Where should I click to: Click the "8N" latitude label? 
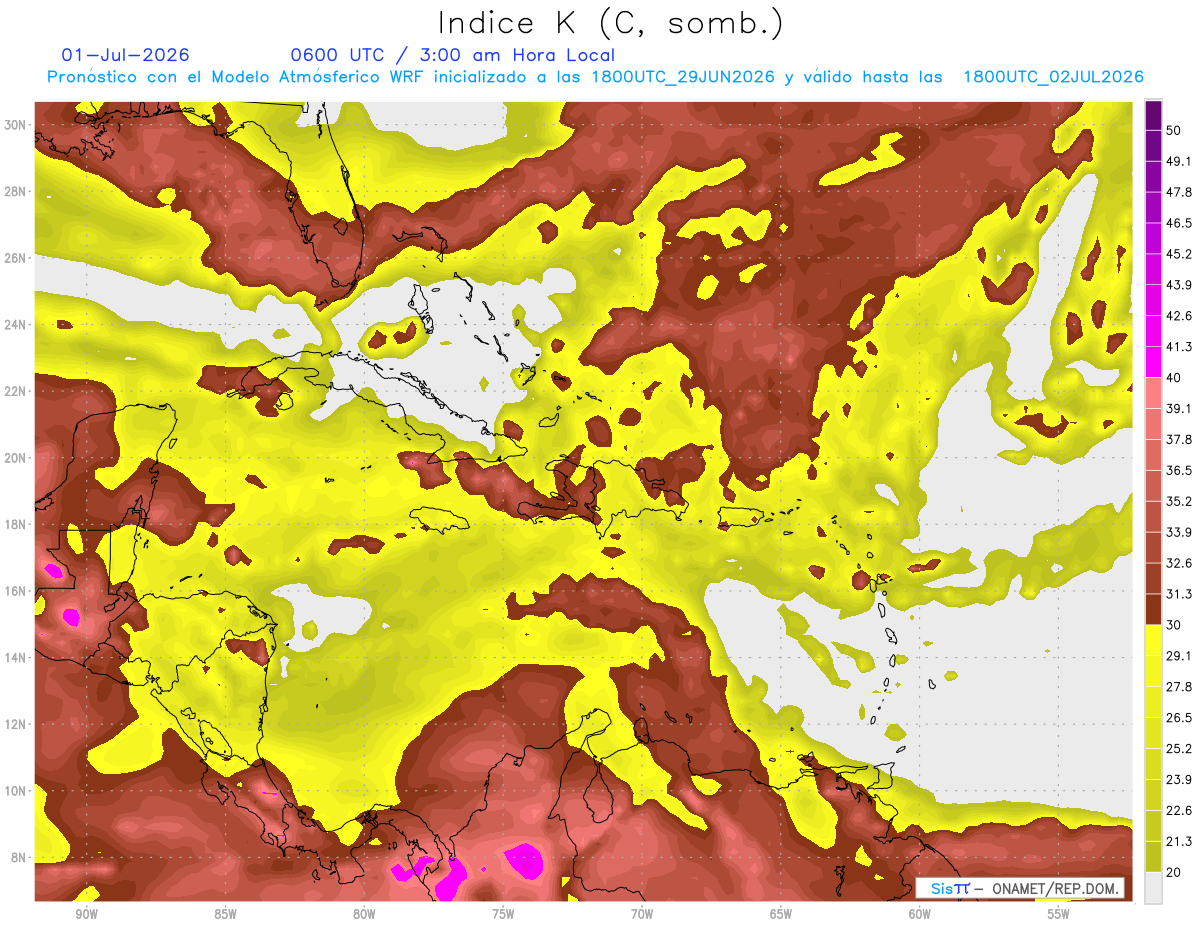pyautogui.click(x=19, y=858)
